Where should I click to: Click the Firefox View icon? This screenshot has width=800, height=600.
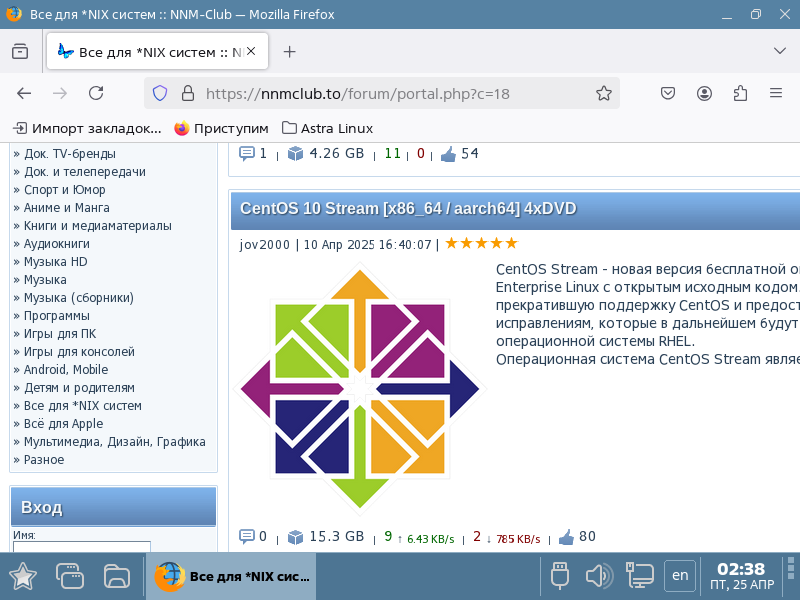[x=20, y=52]
